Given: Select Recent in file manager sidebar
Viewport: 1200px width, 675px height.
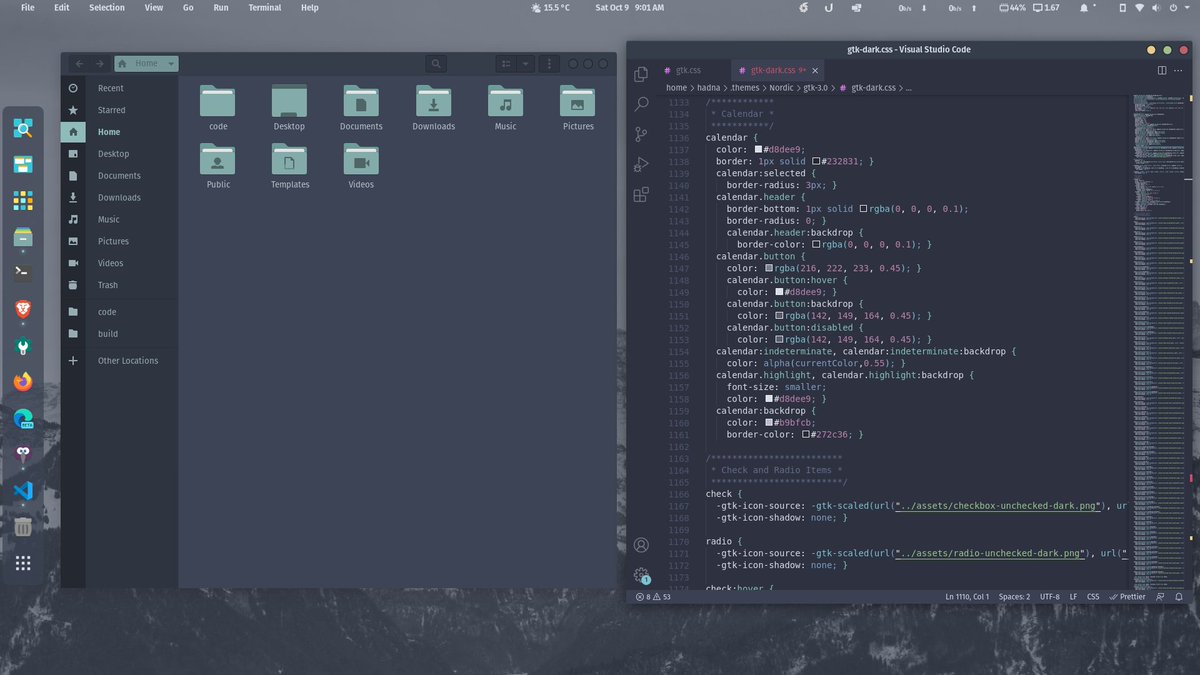Looking at the screenshot, I should (119, 88).
